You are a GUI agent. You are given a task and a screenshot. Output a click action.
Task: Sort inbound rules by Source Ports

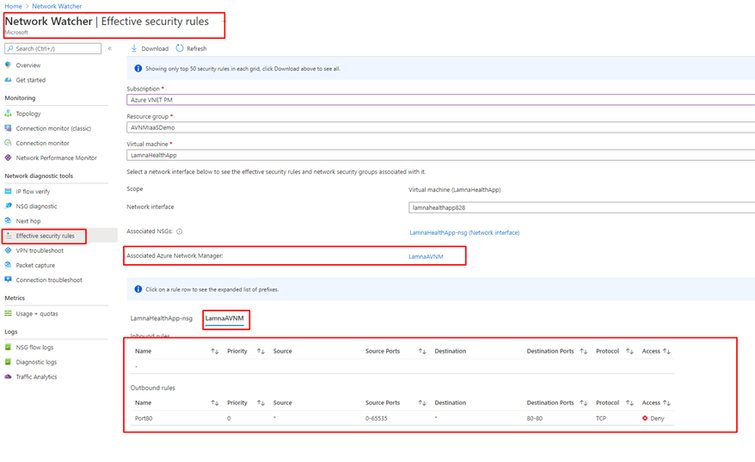(422, 351)
